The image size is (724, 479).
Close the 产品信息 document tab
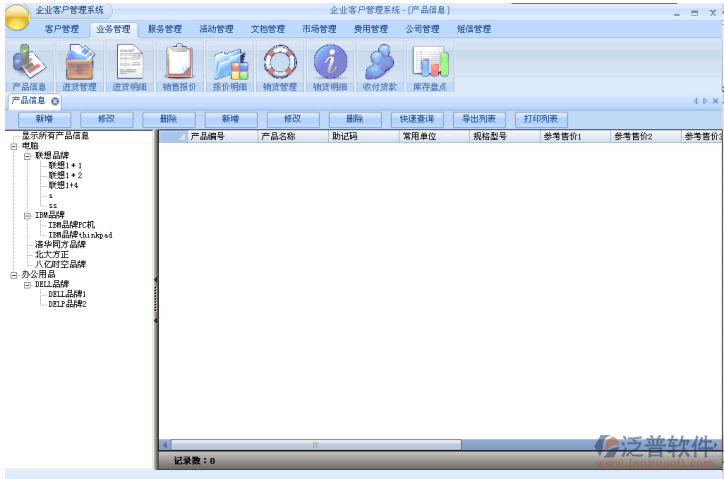pyautogui.click(x=55, y=101)
